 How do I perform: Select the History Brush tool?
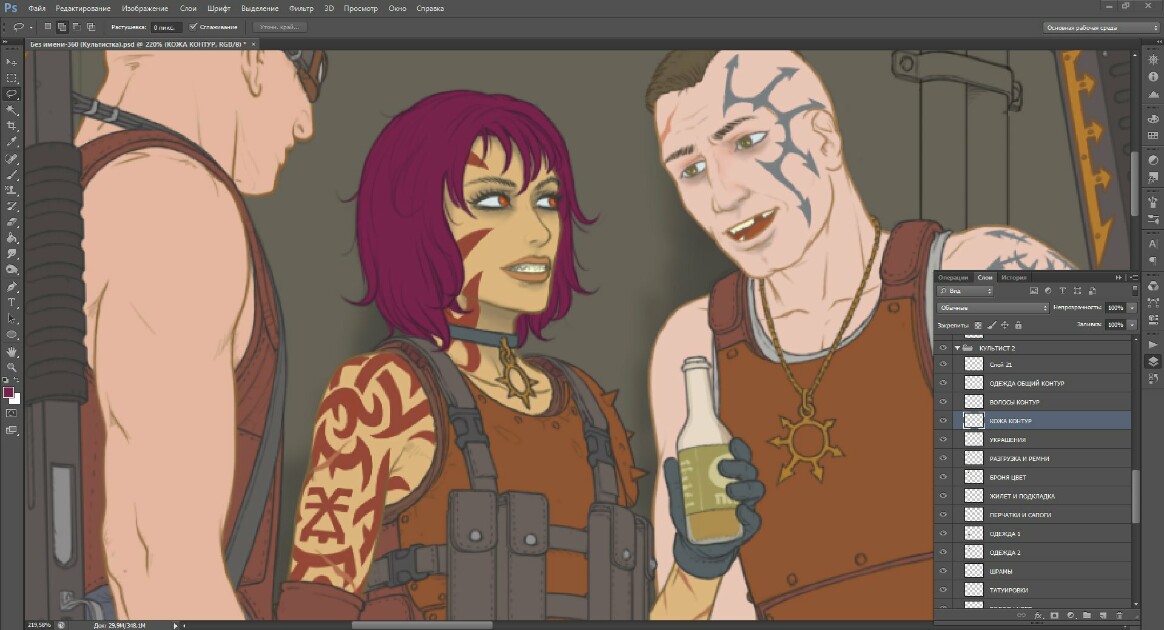tap(11, 206)
